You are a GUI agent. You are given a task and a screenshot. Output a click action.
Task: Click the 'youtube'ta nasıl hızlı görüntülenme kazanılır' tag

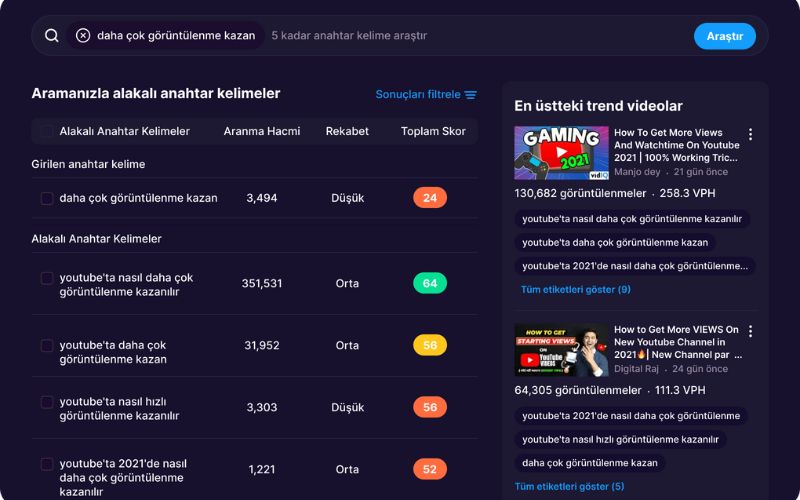pyautogui.click(x=620, y=439)
